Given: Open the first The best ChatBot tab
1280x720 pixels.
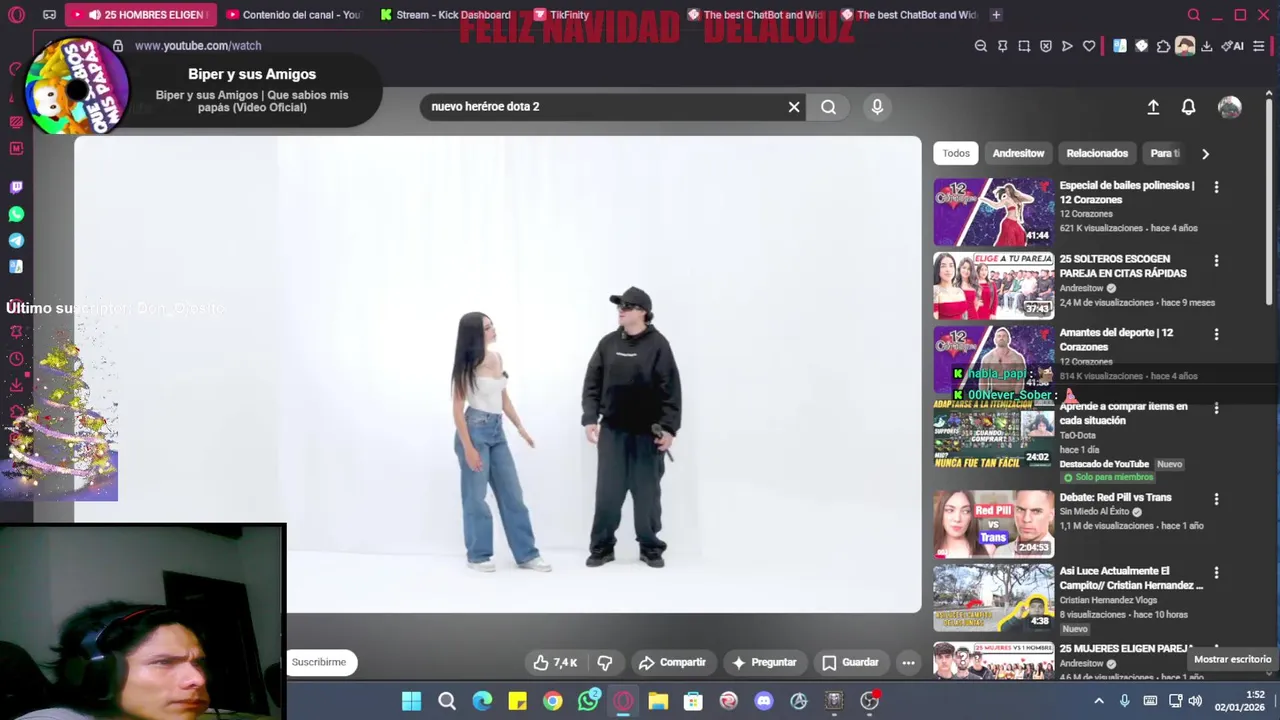Looking at the screenshot, I should [x=754, y=15].
